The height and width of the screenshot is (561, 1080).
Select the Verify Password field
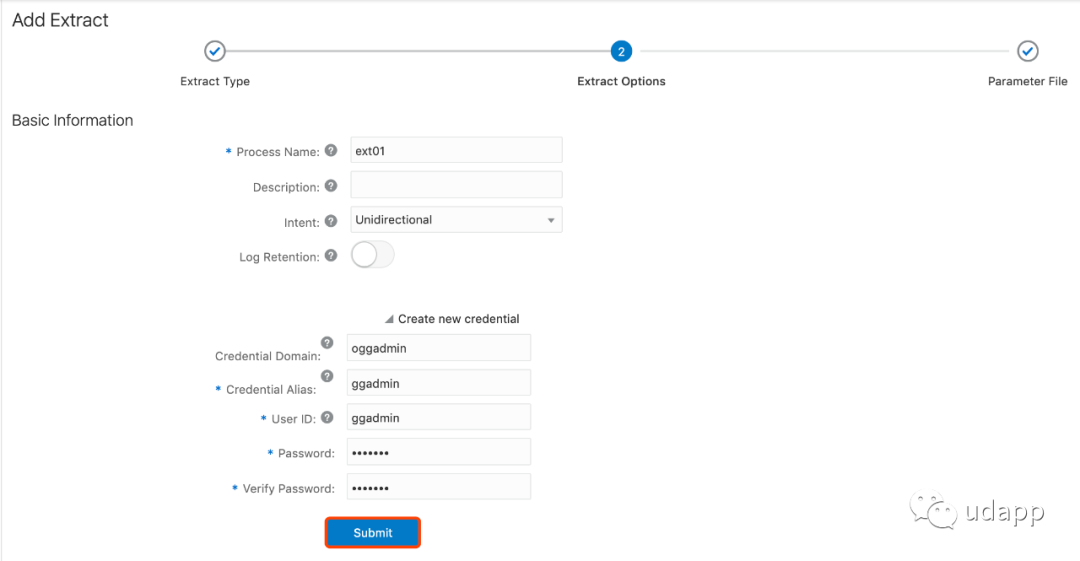[438, 488]
